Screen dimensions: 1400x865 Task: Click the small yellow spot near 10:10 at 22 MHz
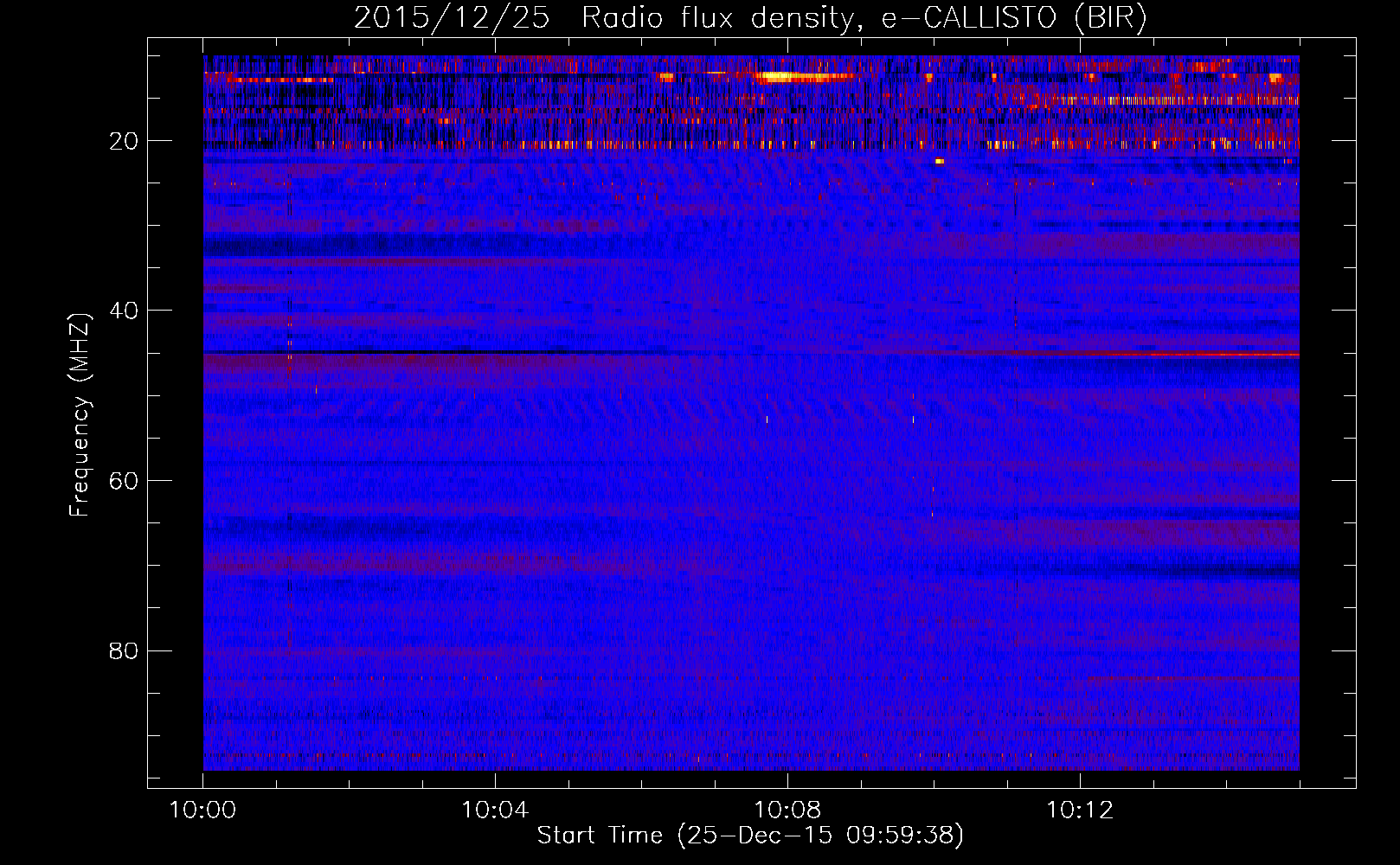coord(940,161)
